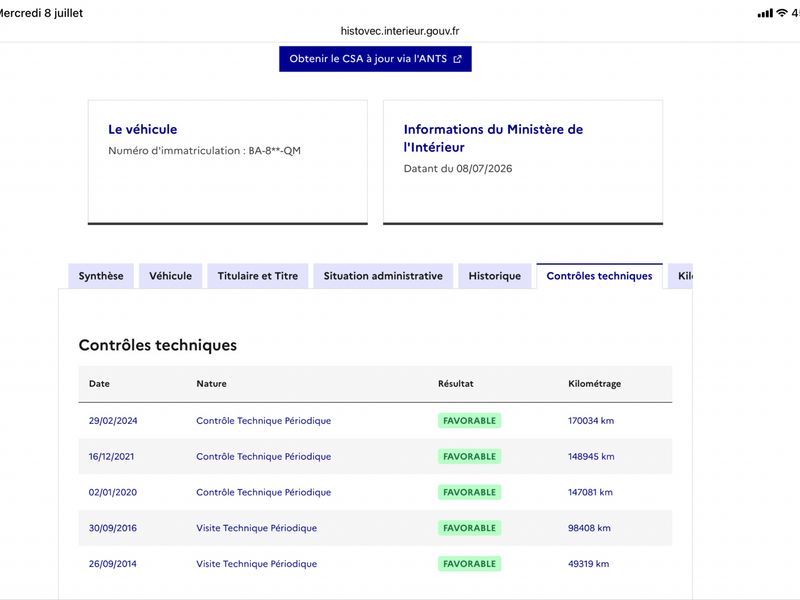Select the 29/02/2024 inspection row date
800x600 pixels.
tap(113, 421)
